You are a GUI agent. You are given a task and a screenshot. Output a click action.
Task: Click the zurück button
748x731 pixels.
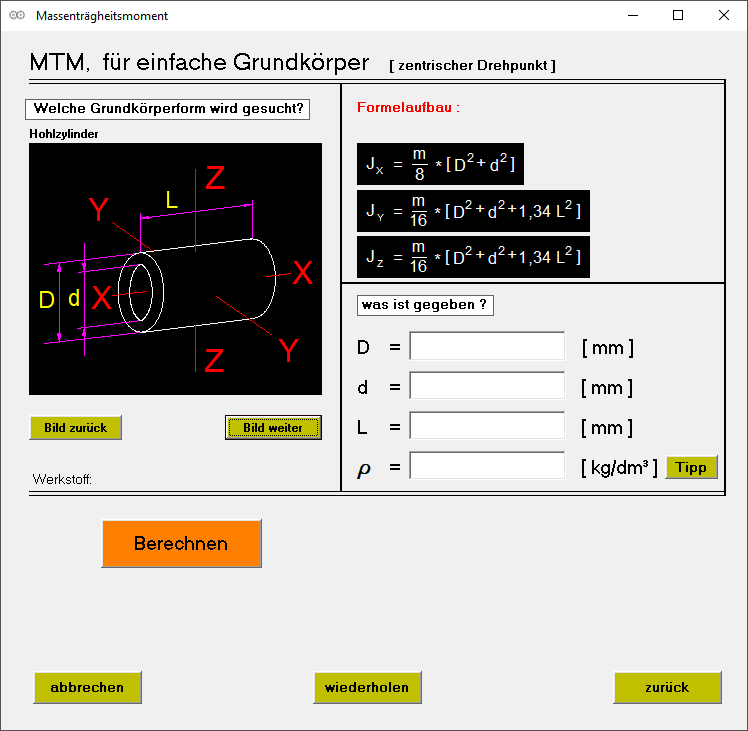(666, 687)
